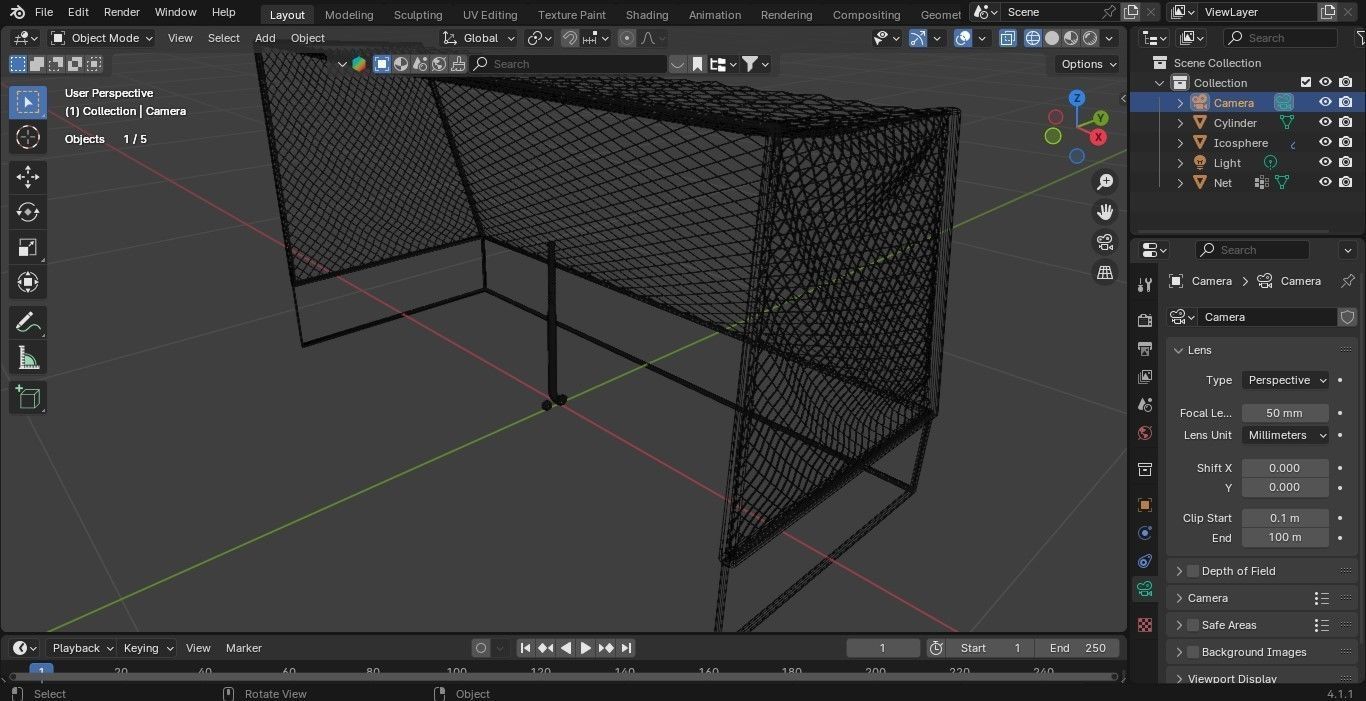Toggle pin icon in properties header
Image resolution: width=1366 pixels, height=701 pixels.
click(x=1347, y=281)
